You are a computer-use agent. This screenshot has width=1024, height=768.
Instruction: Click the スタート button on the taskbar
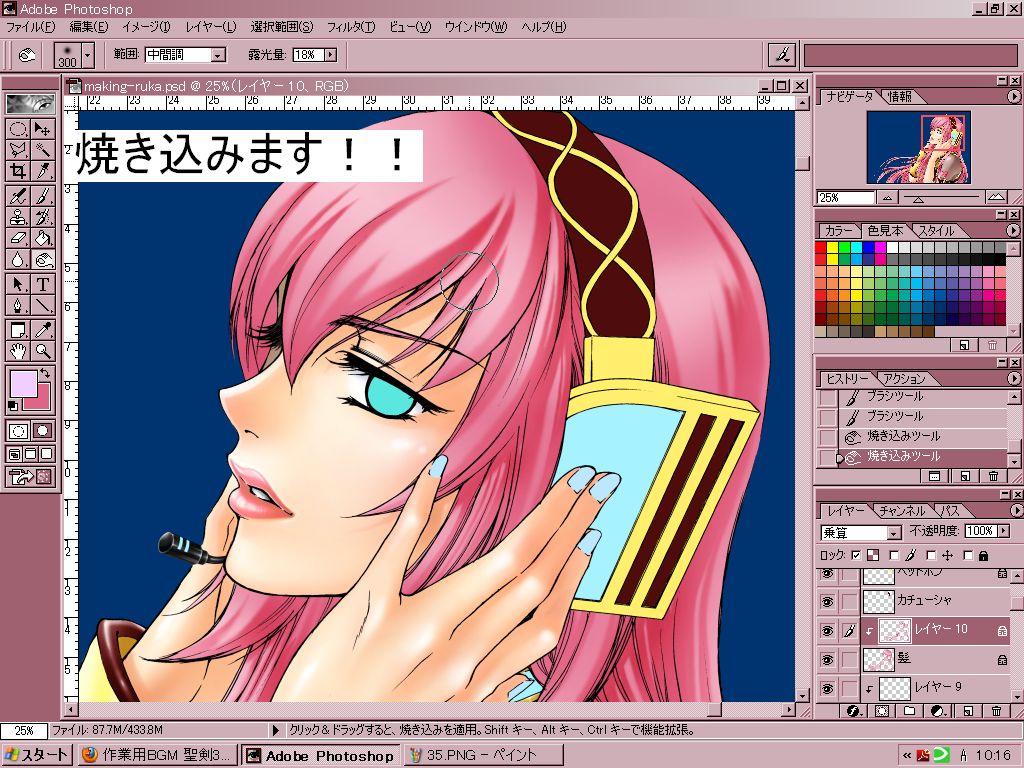point(37,755)
